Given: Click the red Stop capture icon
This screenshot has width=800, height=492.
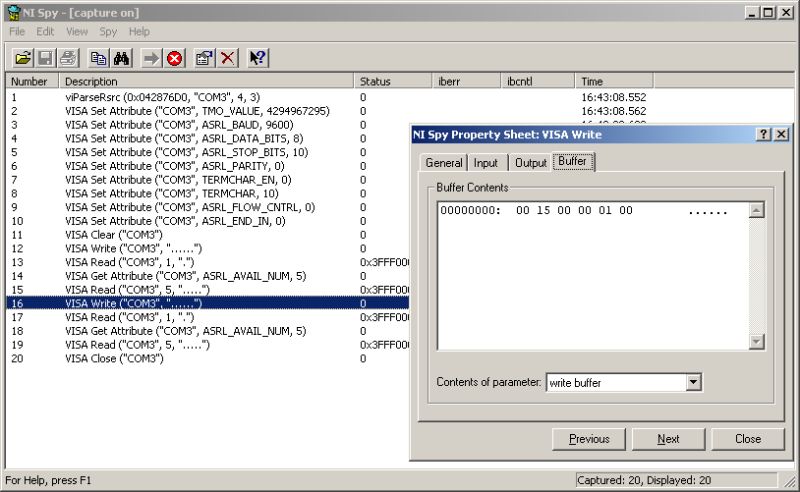Looking at the screenshot, I should [174, 58].
